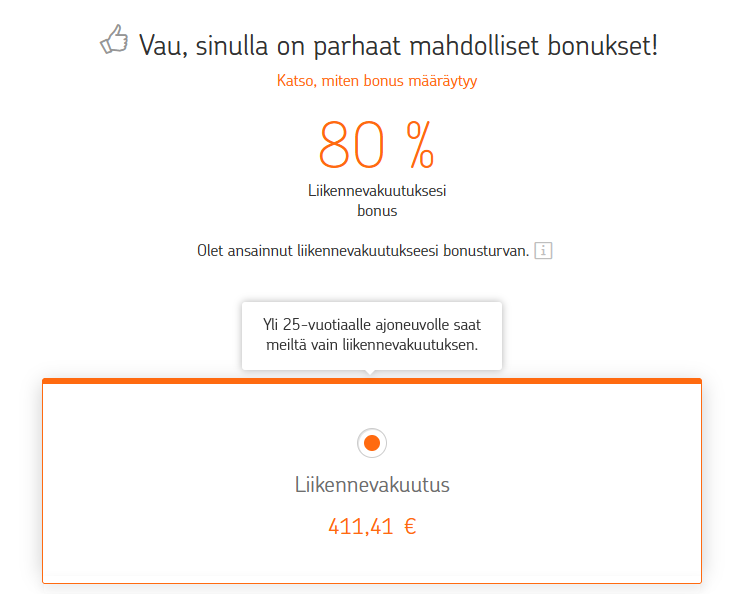The image size is (735, 594).
Task: Click the thumbs-up icon beside the heading
Action: pyautogui.click(x=115, y=42)
